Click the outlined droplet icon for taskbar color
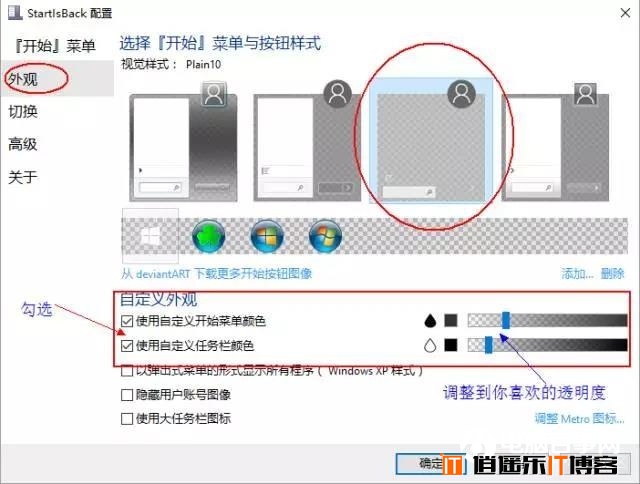 [430, 346]
